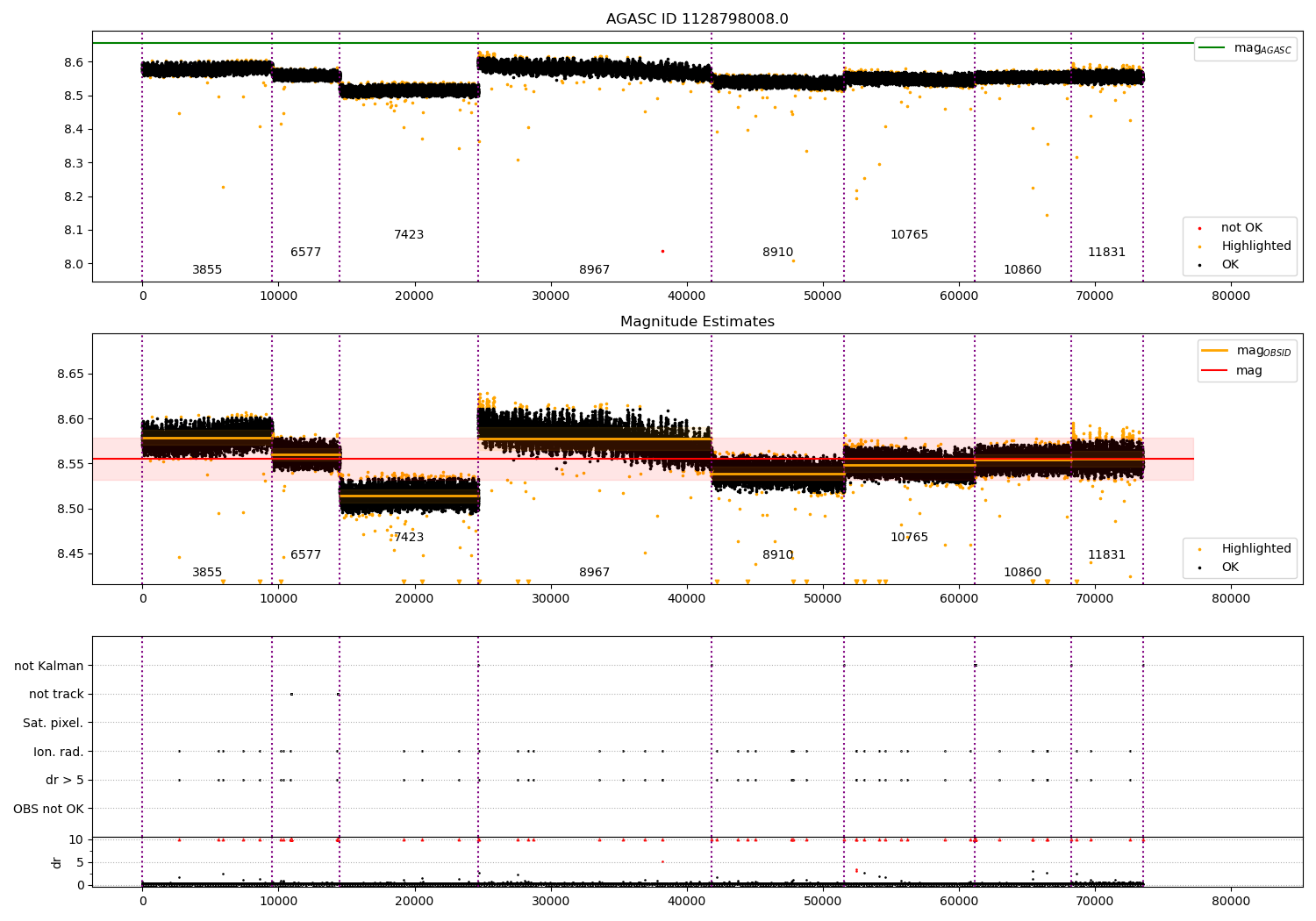This screenshot has height=921, width=1316.
Task: Click the 8.55 y-axis tick label
Action: [70, 464]
